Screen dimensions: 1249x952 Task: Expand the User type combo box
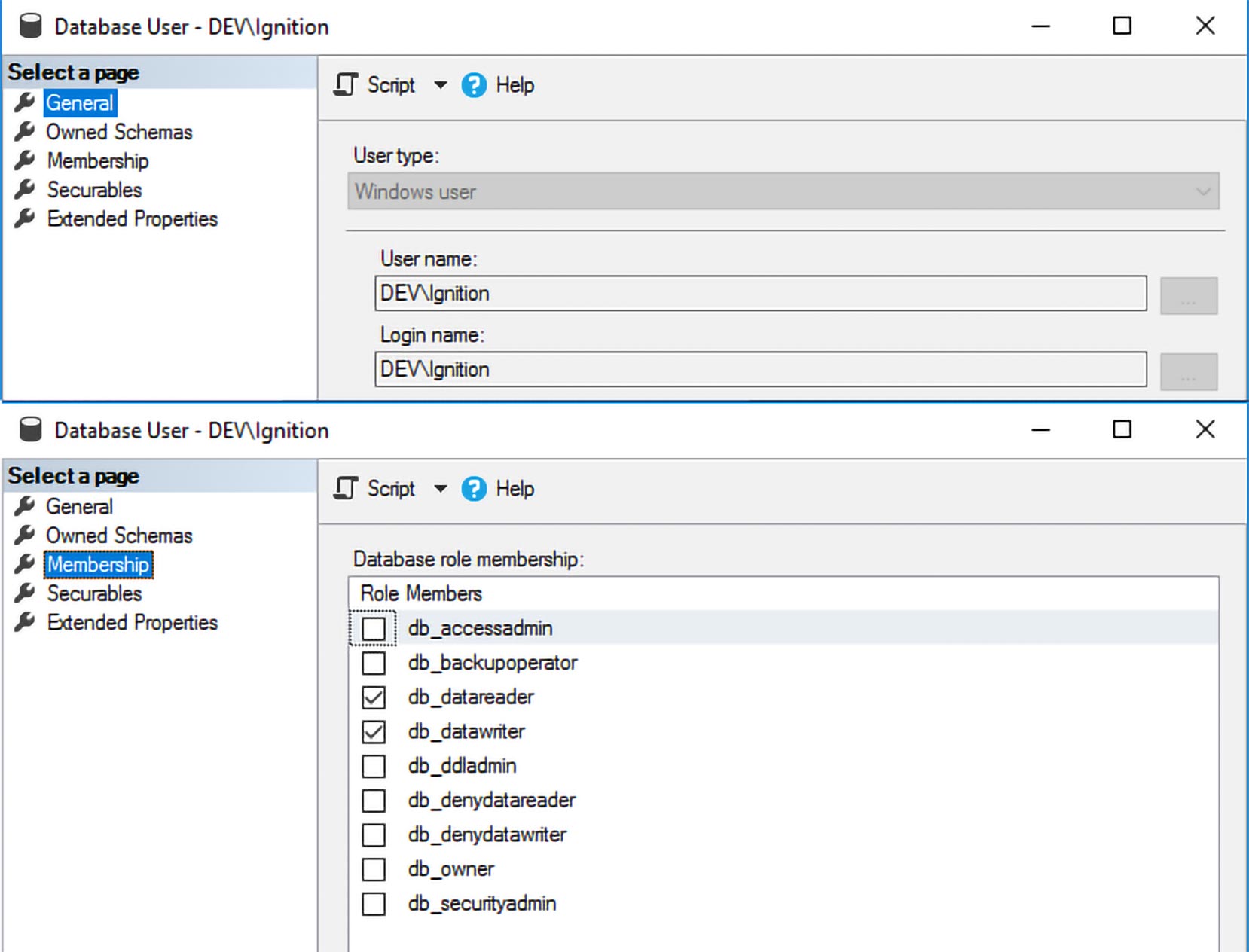click(1202, 191)
